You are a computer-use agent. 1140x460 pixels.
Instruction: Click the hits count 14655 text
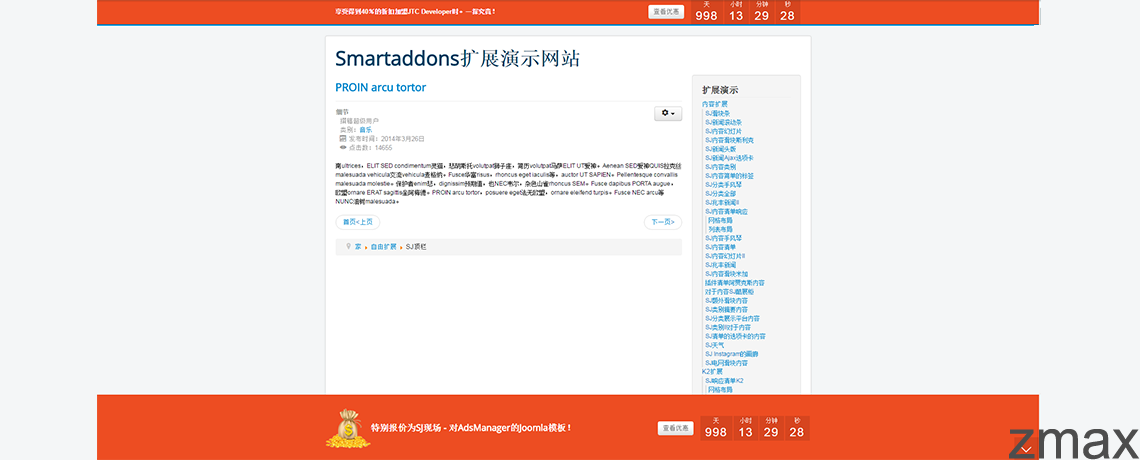[x=370, y=148]
